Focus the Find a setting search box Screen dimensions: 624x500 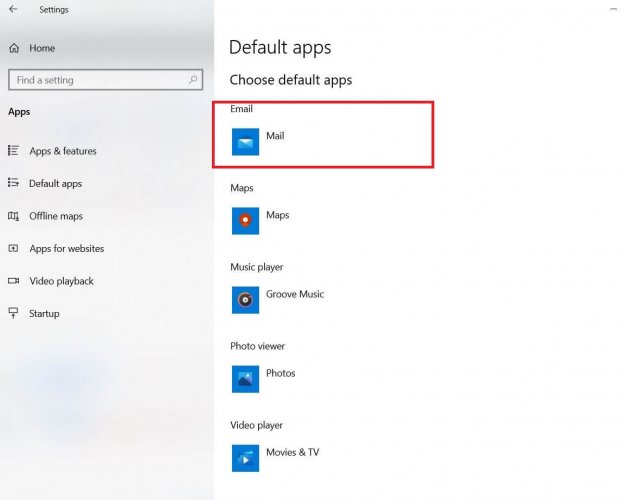(105, 80)
